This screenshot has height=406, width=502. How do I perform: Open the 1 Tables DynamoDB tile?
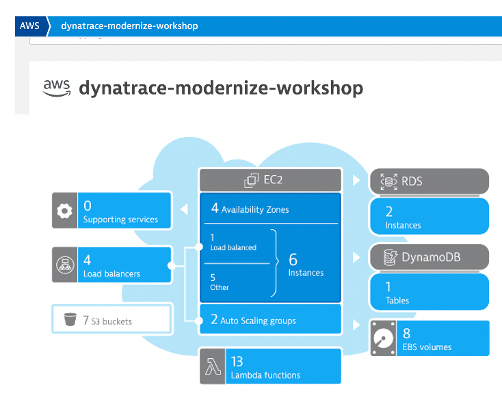point(429,292)
